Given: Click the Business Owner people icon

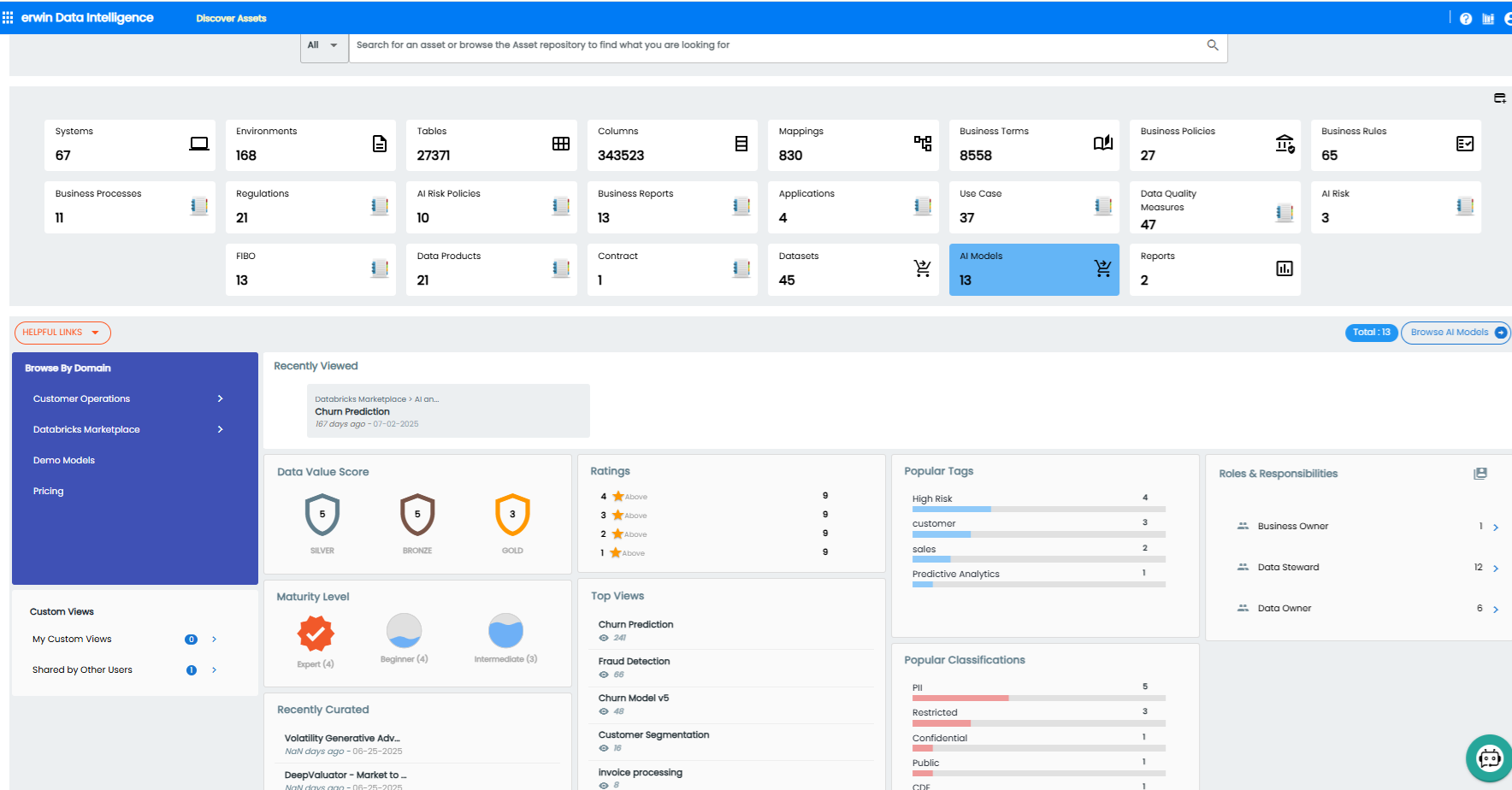Looking at the screenshot, I should coord(1243,526).
